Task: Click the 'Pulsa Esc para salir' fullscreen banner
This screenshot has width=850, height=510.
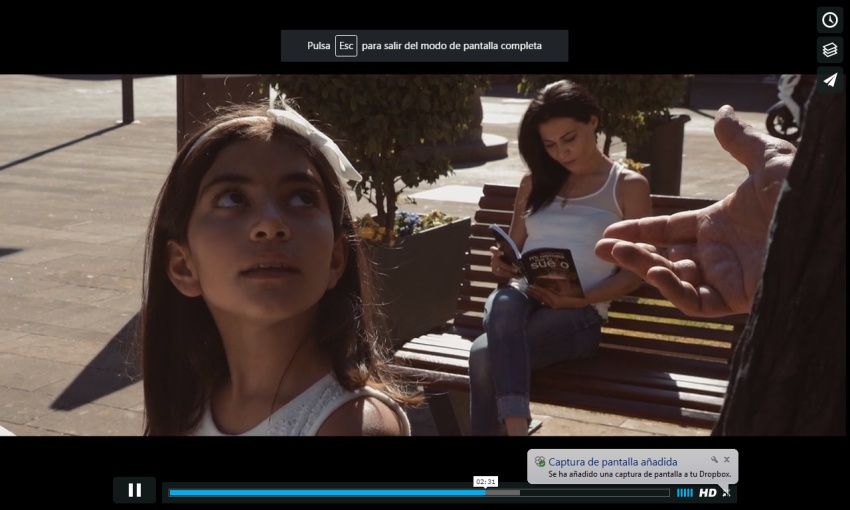Action: 452,46
